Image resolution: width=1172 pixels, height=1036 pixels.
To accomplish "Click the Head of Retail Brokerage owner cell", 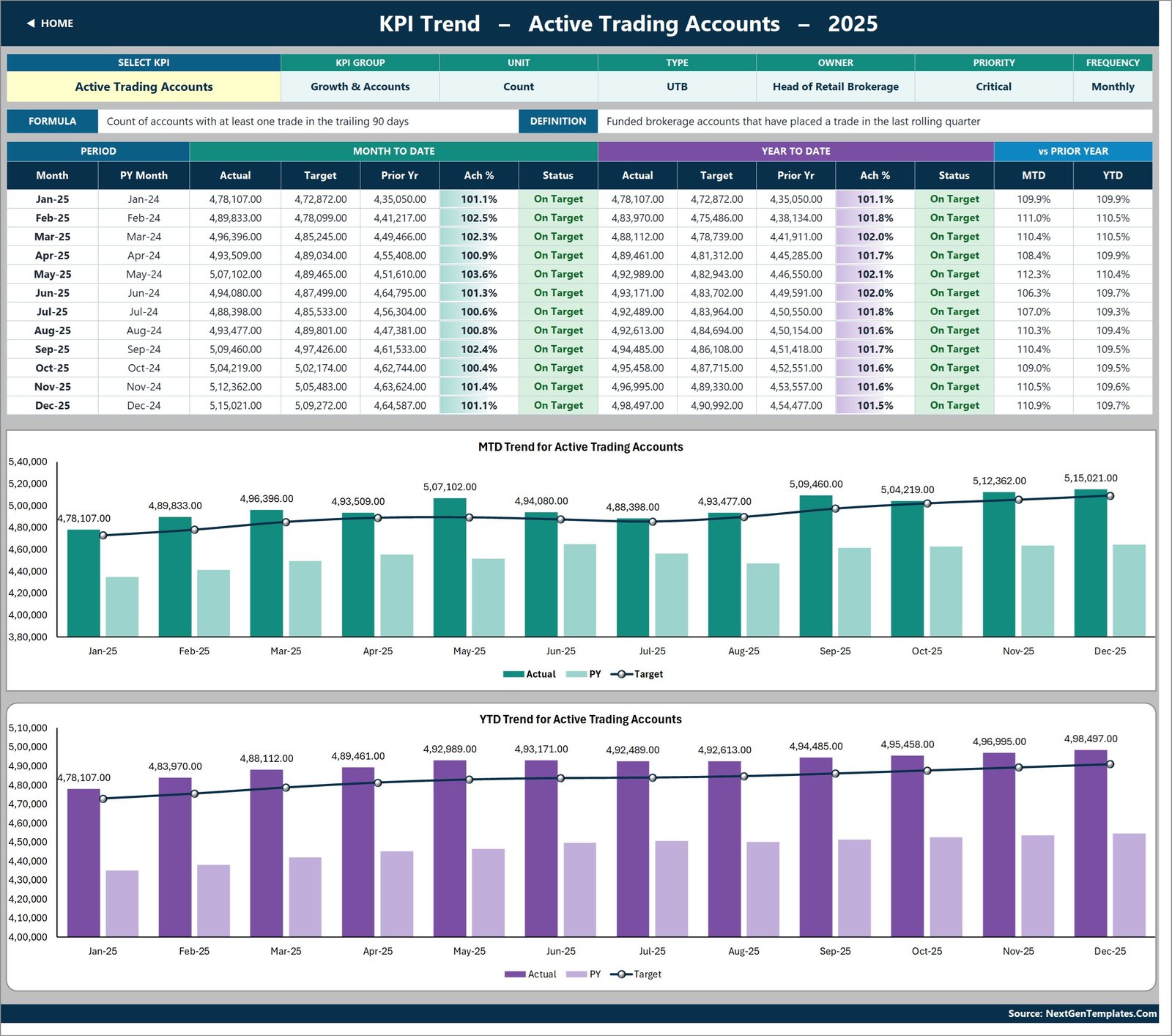I will click(835, 86).
